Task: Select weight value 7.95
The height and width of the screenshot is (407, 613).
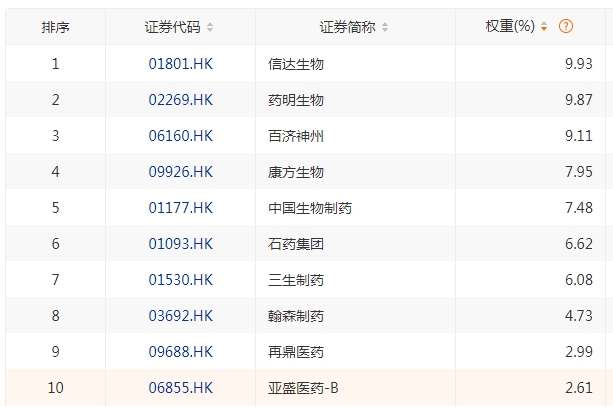Action: (579, 172)
